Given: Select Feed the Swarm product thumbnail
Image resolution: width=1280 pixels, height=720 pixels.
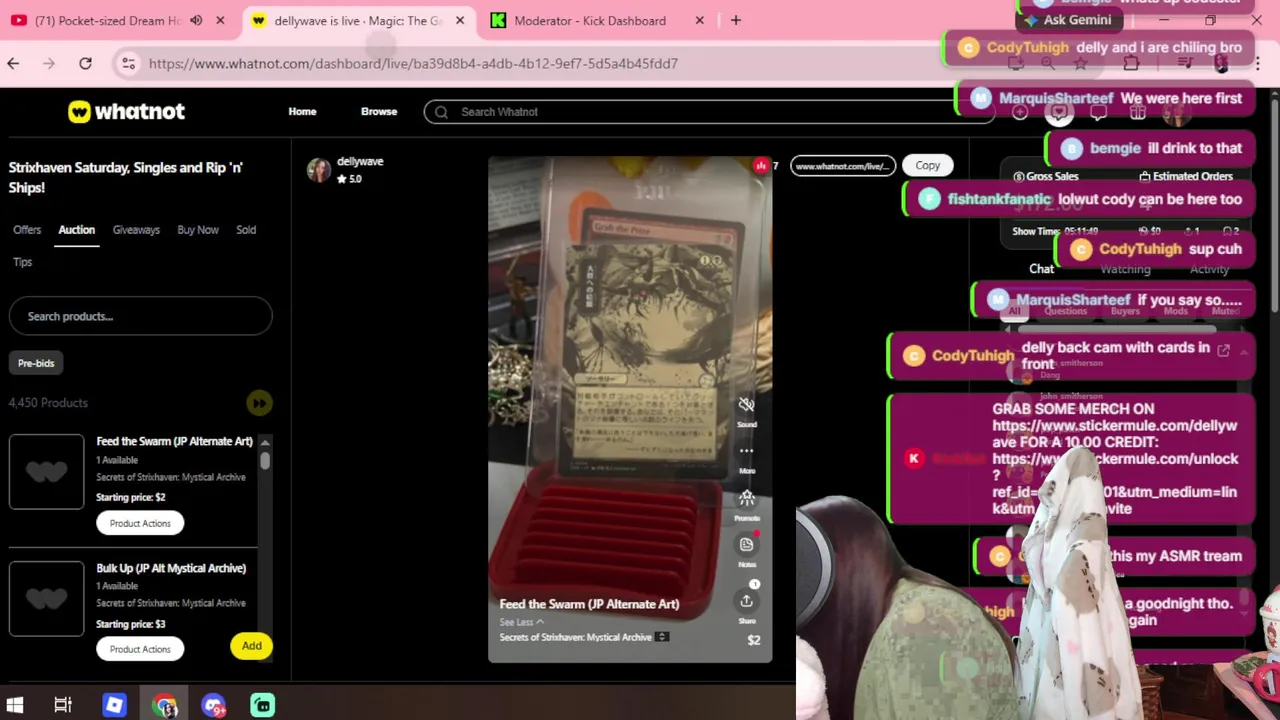Looking at the screenshot, I should (46, 471).
